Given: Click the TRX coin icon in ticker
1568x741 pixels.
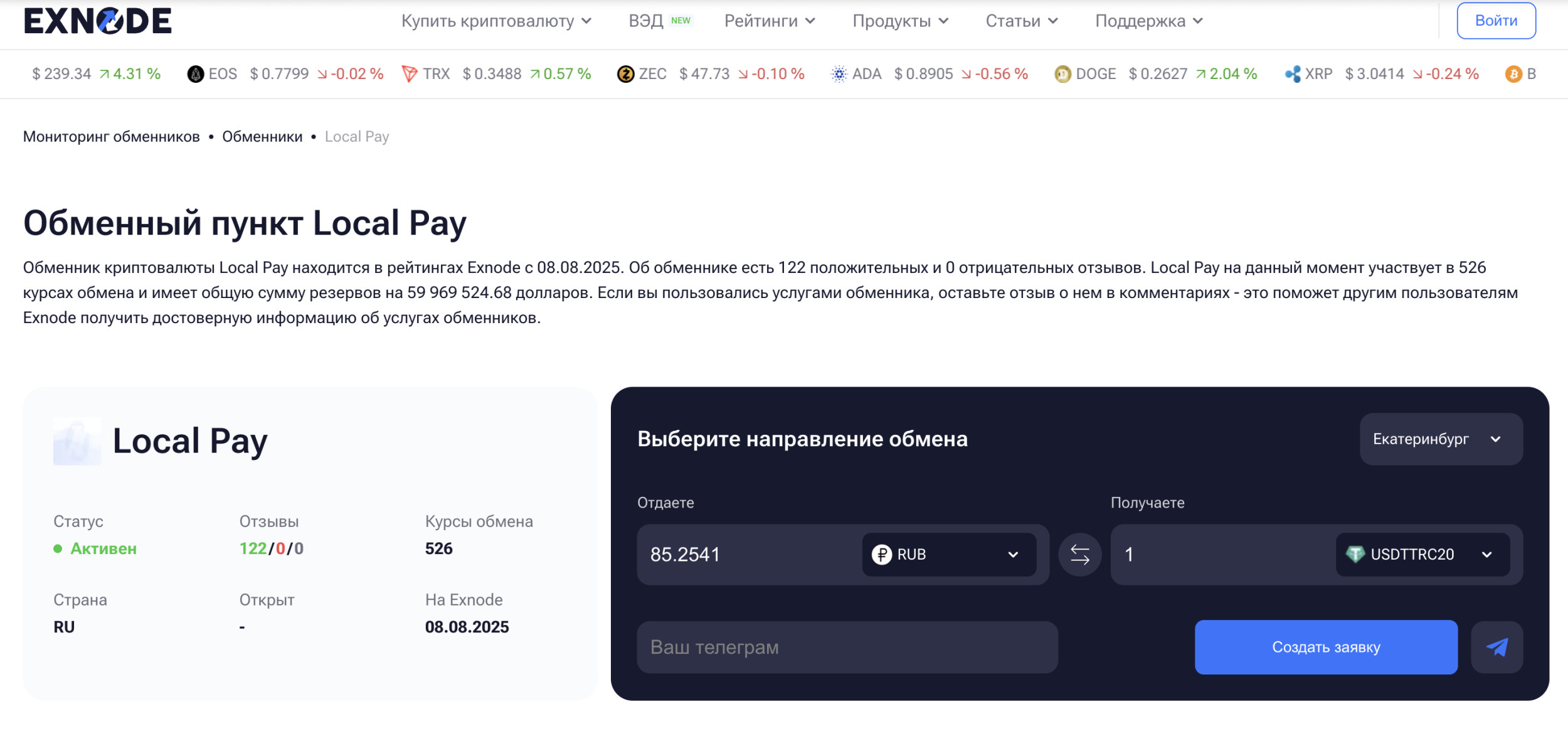Looking at the screenshot, I should point(410,74).
